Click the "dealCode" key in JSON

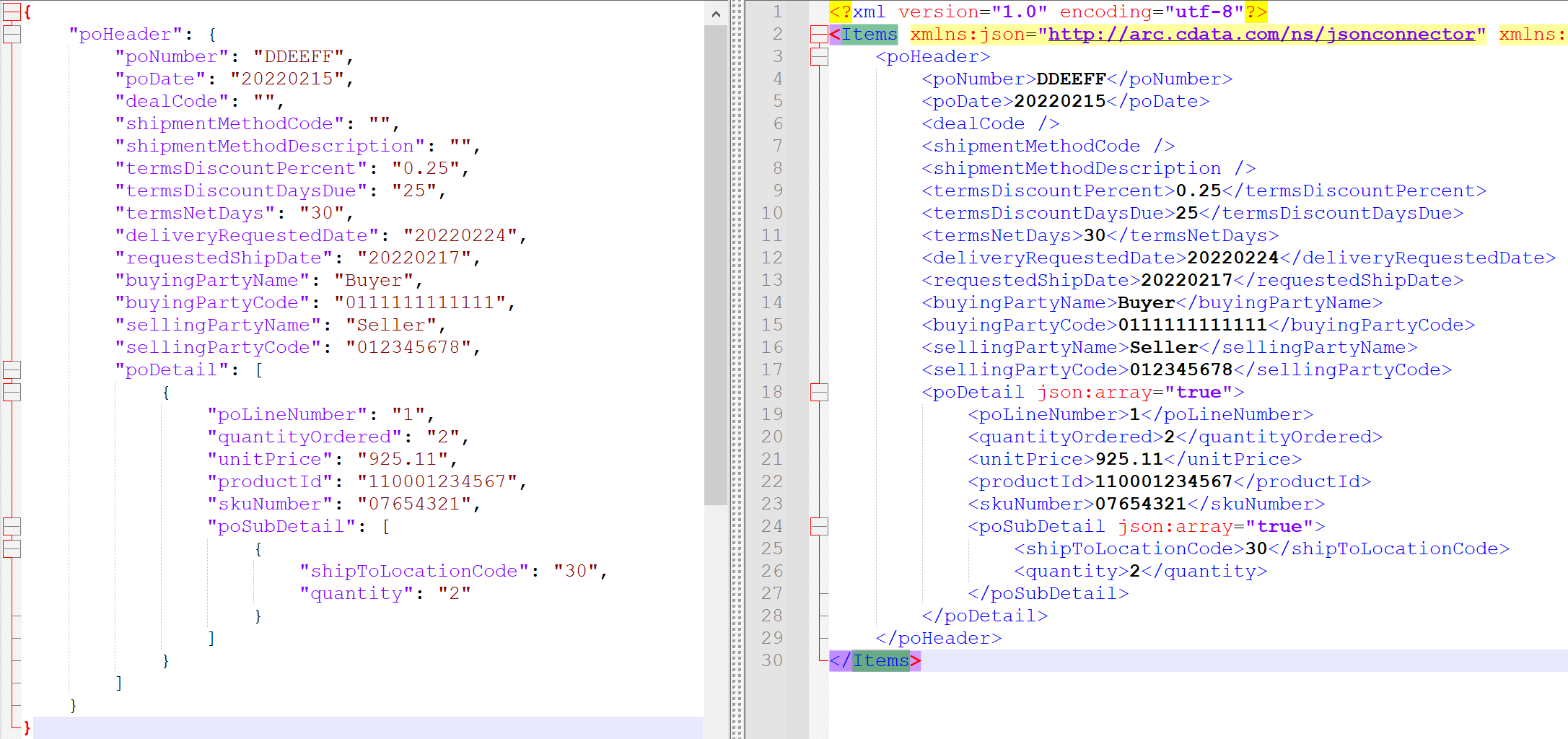point(172,101)
